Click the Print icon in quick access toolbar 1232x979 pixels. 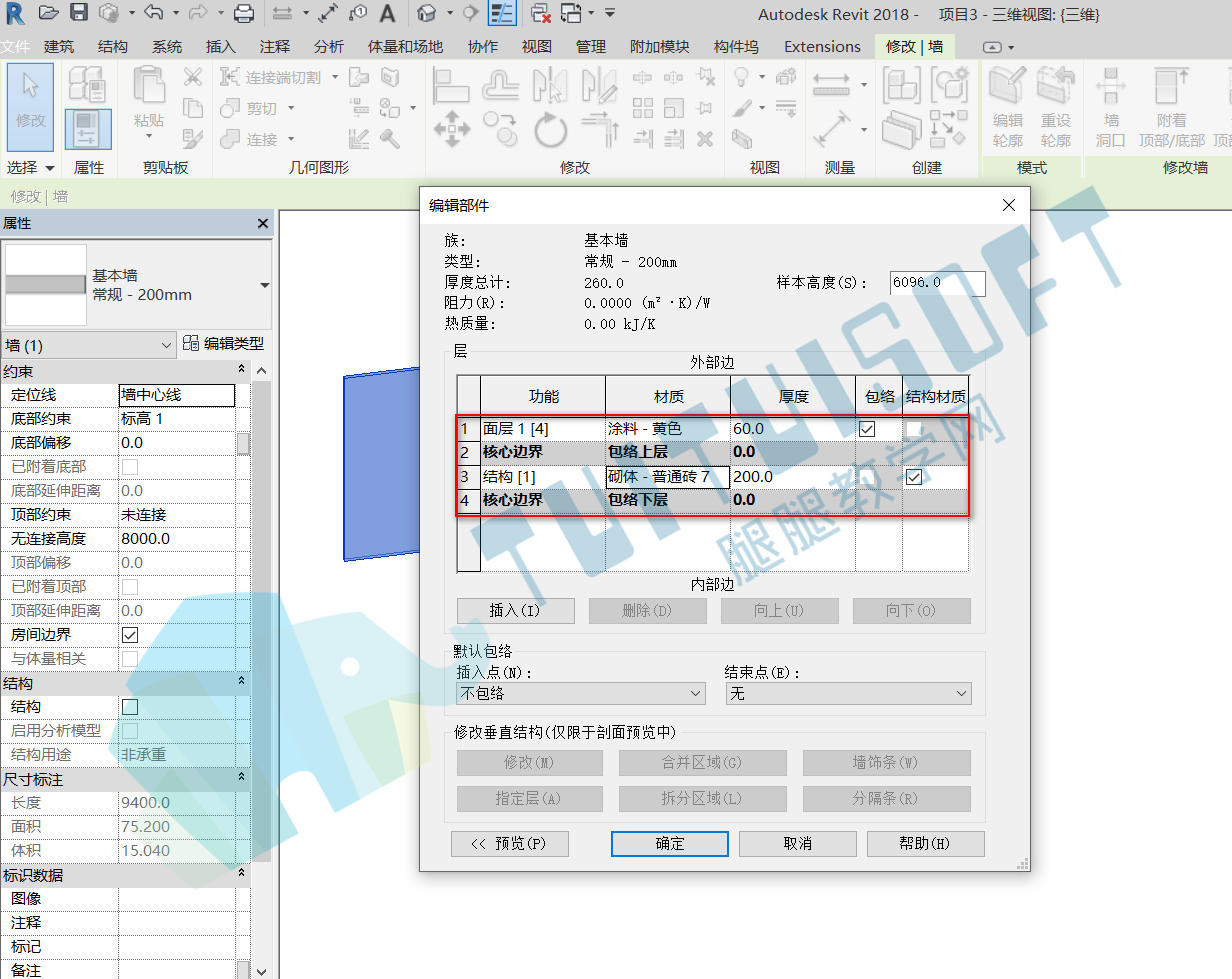[244, 13]
